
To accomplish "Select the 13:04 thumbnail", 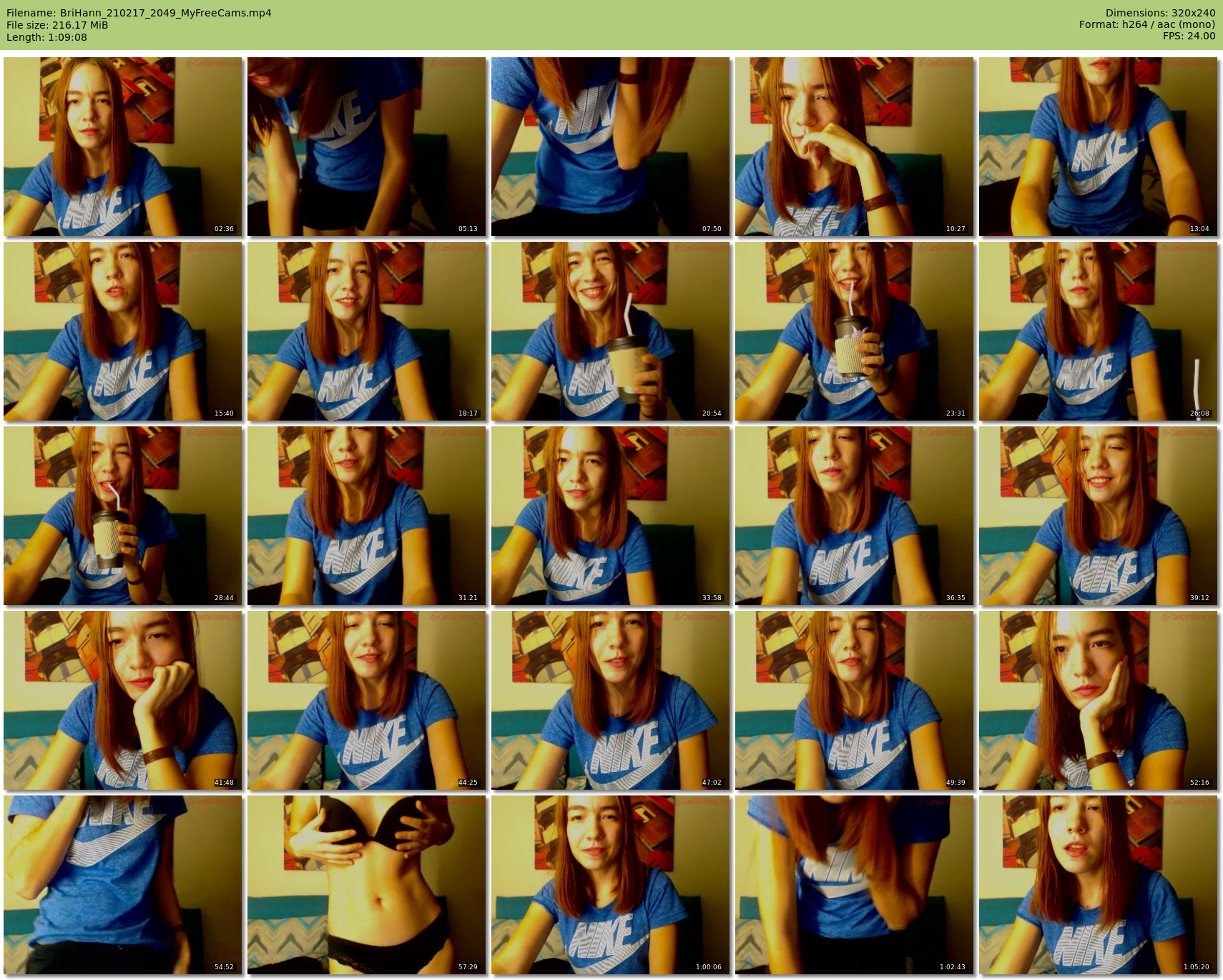I will 1098,147.
